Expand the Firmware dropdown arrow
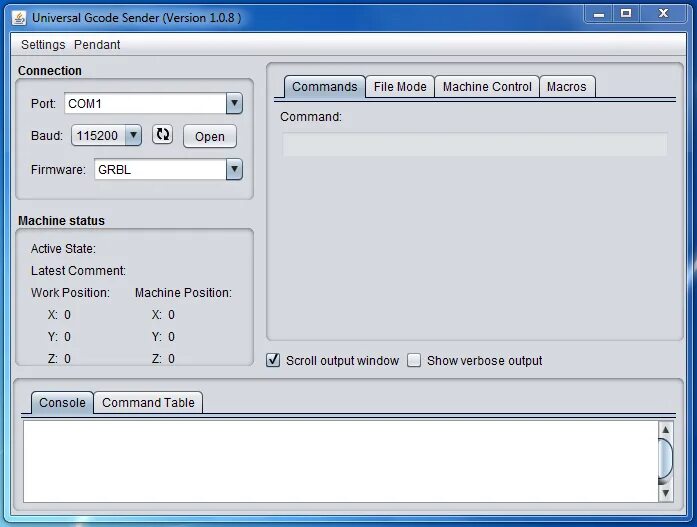Viewport: 697px width, 527px height. pyautogui.click(x=234, y=169)
